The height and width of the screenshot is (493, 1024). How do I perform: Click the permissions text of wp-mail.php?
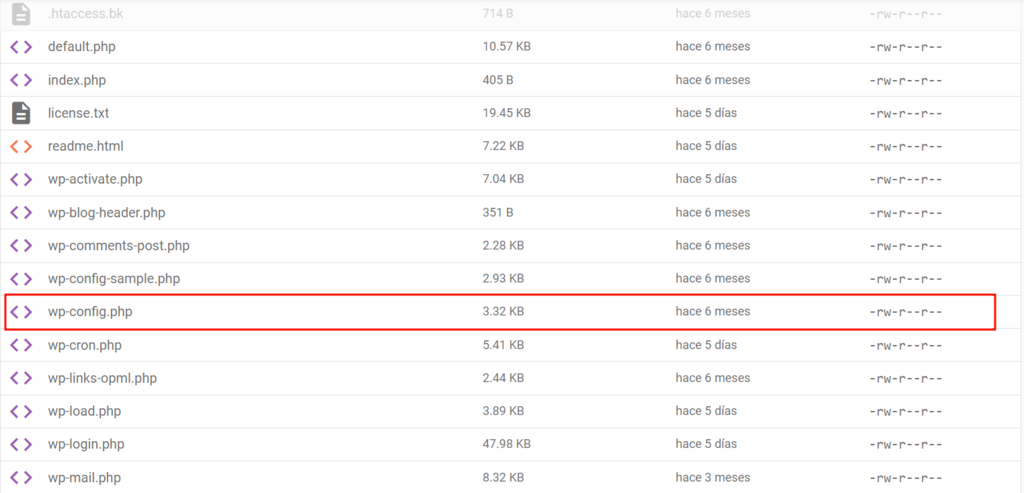point(906,477)
